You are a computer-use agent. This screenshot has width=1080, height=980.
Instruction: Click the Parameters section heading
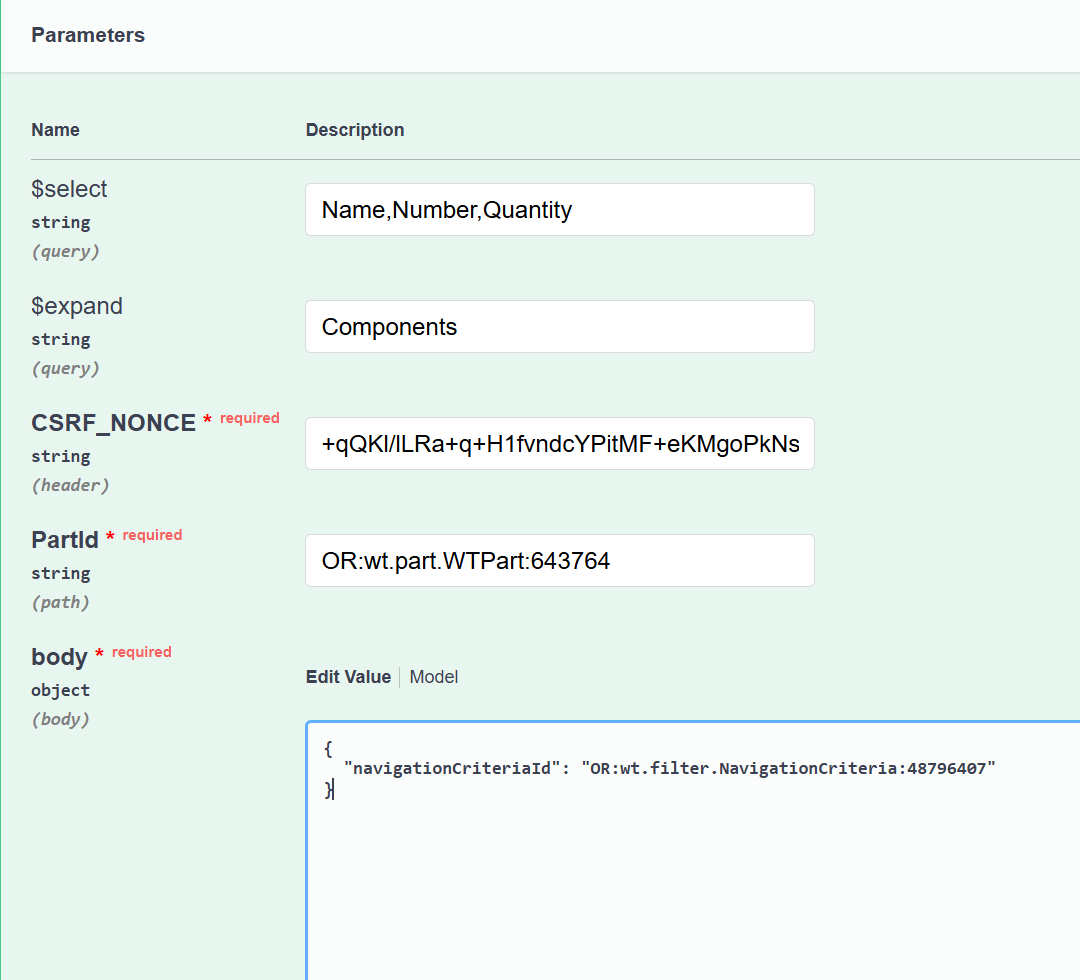[88, 35]
